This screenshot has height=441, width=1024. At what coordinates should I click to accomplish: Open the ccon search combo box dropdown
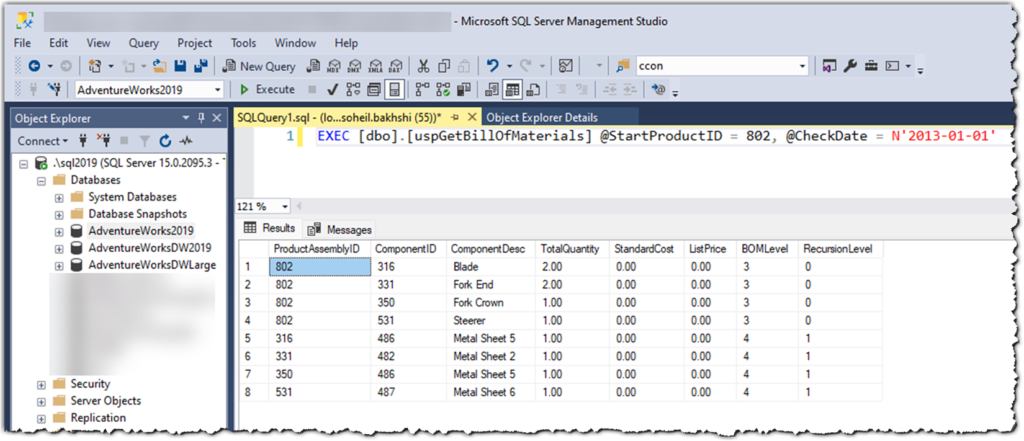(x=803, y=66)
